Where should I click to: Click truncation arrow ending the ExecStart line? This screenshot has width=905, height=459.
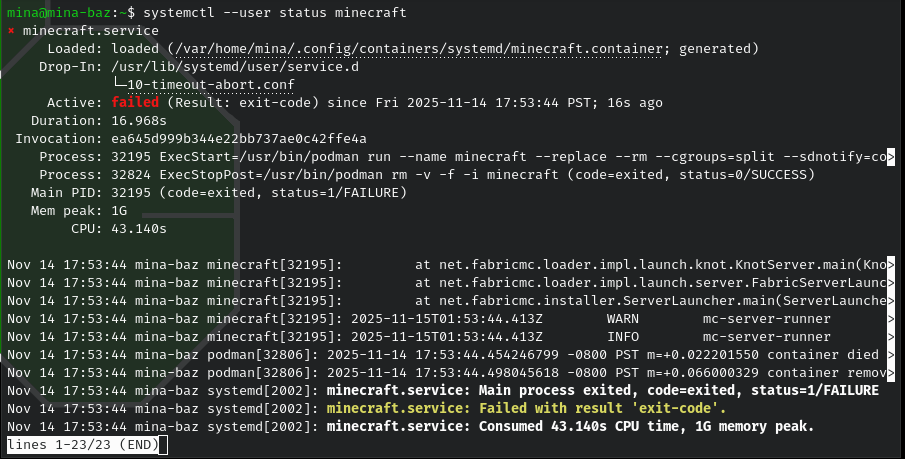pyautogui.click(x=891, y=157)
